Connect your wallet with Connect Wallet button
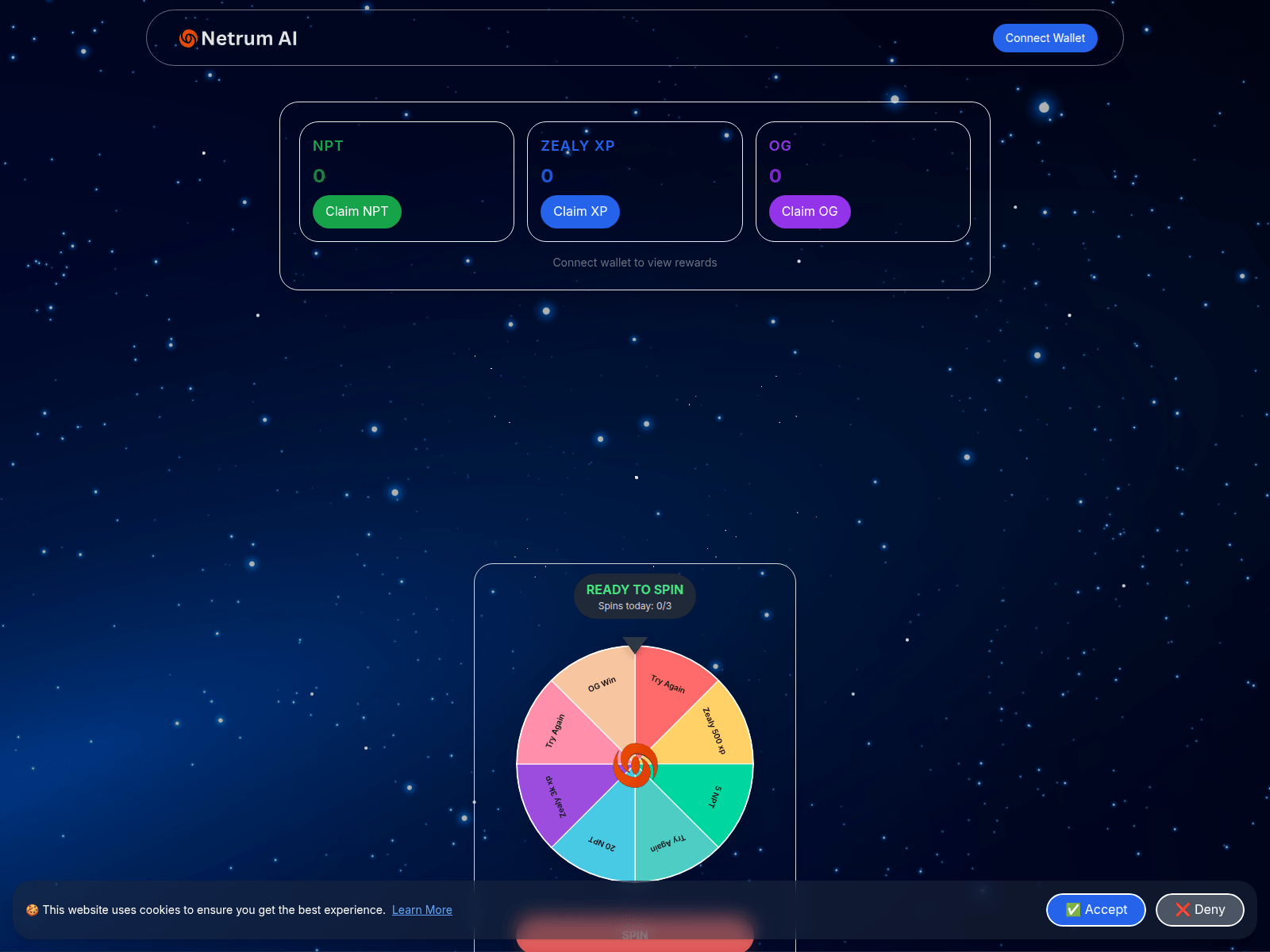 click(1045, 38)
